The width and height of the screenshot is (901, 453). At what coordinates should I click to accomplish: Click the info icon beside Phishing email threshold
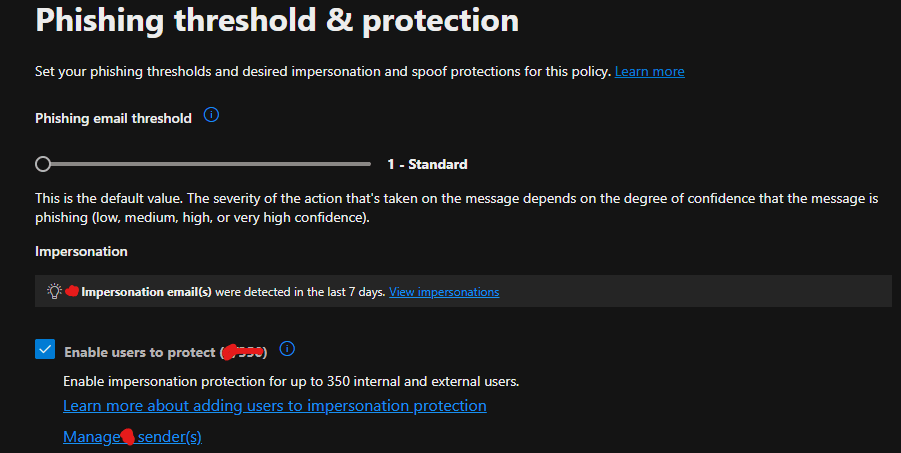pos(211,116)
